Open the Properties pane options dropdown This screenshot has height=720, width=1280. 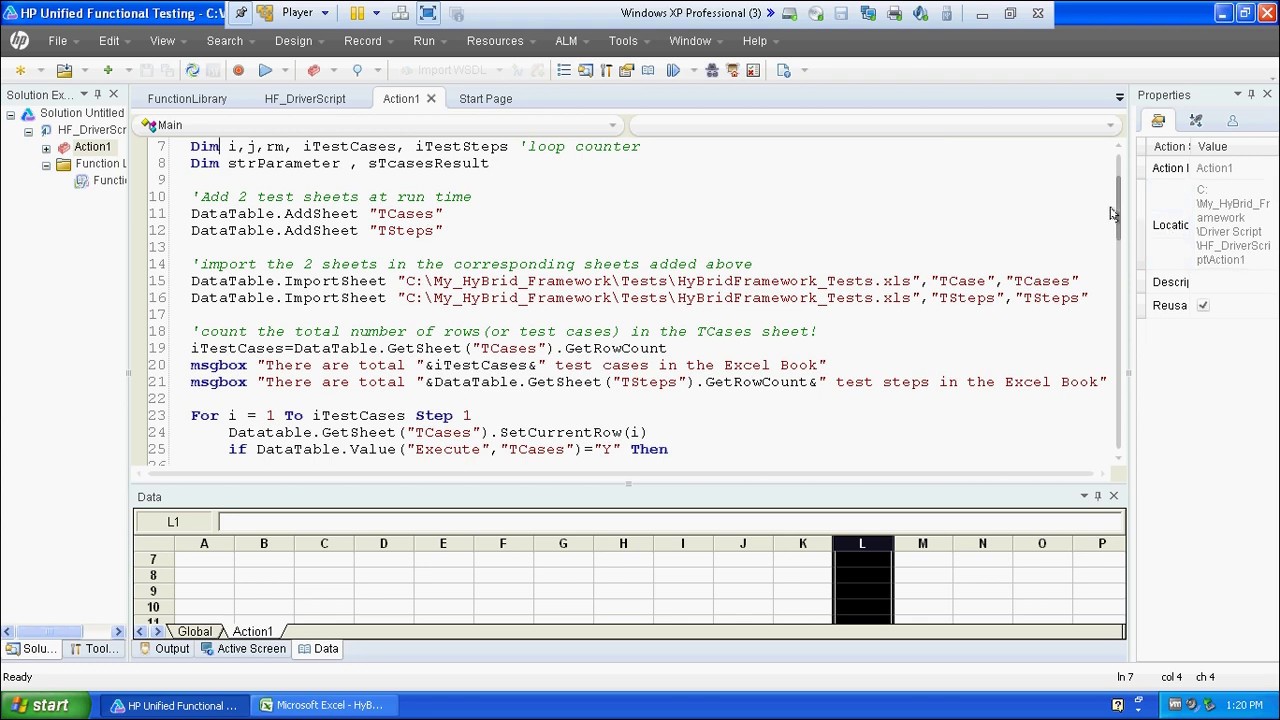[1237, 95]
